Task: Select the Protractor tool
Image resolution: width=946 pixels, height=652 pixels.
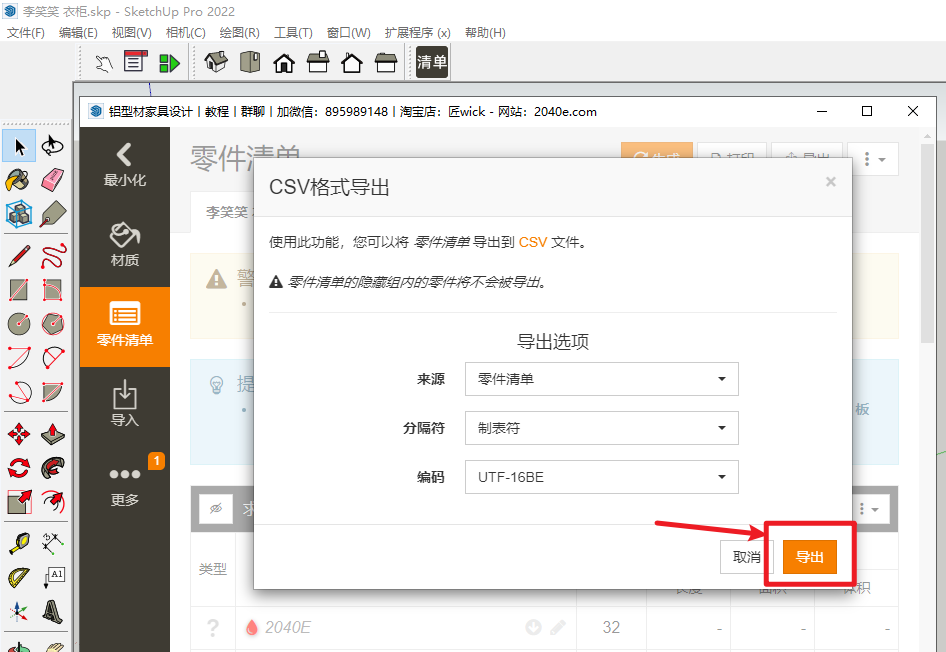Action: 18,578
